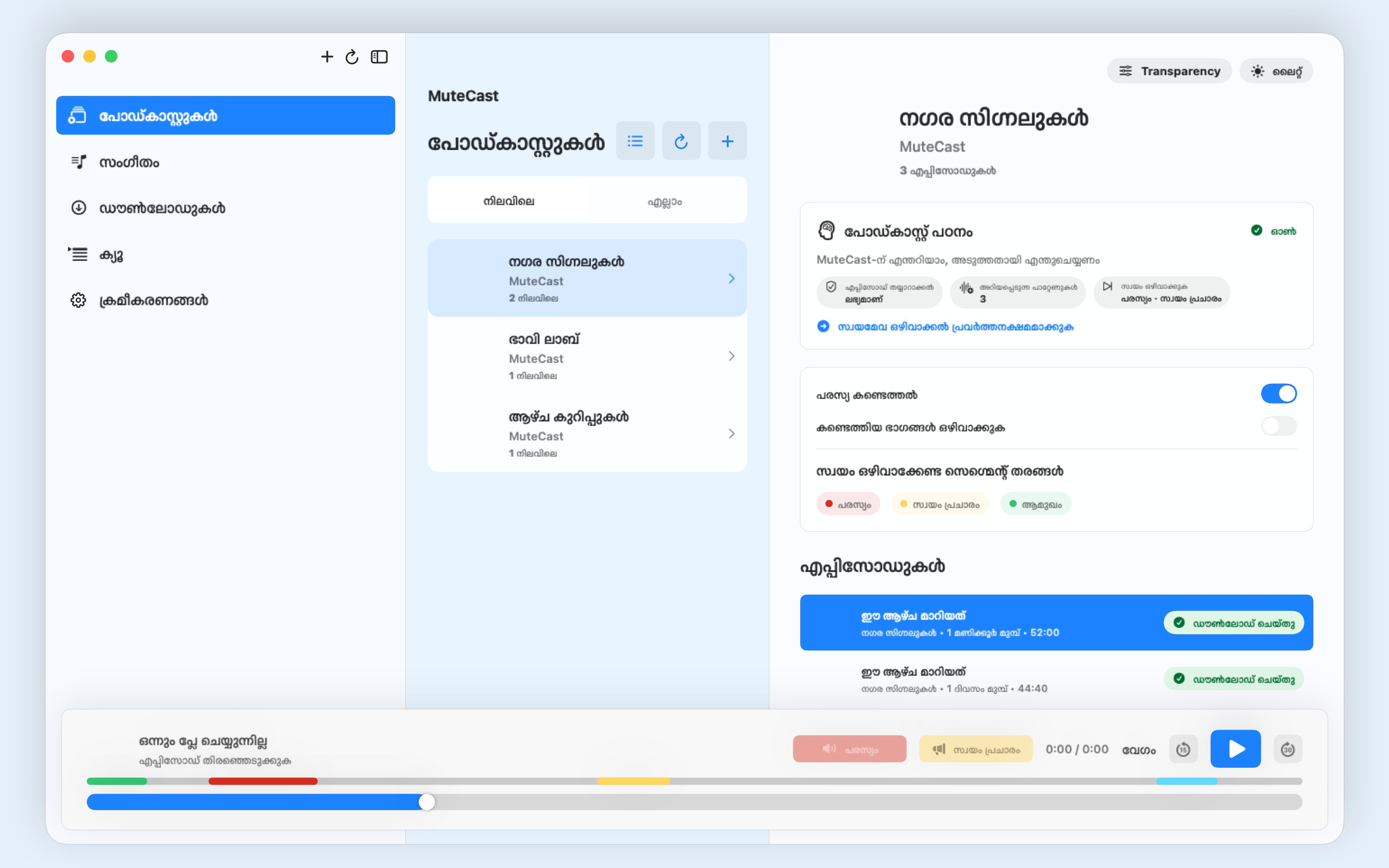Select the 52:00 episode row
This screenshot has height=868, width=1389.
(x=1056, y=623)
